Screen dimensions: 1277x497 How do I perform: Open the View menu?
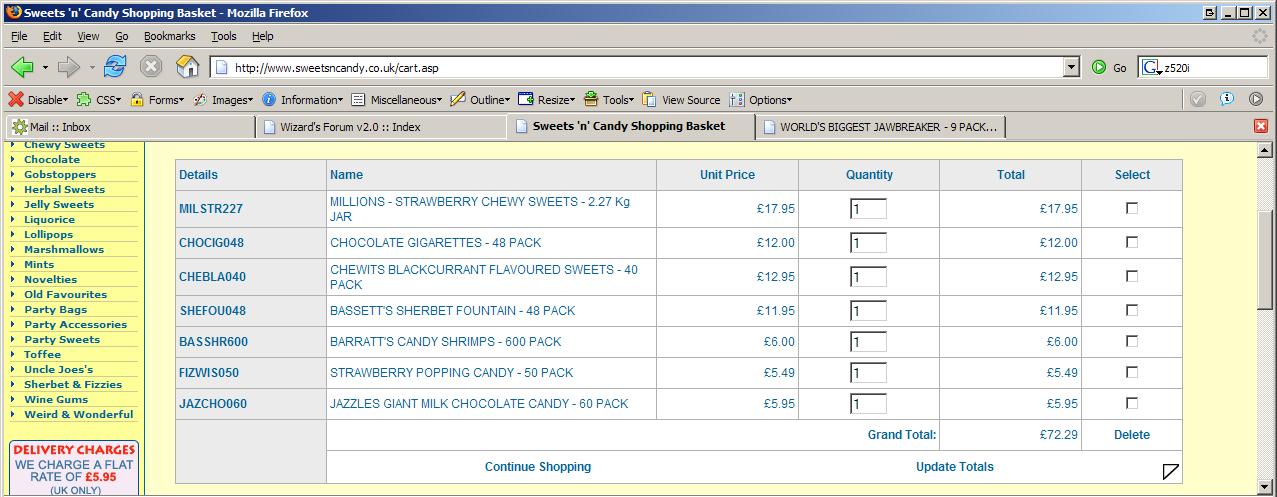click(x=88, y=36)
